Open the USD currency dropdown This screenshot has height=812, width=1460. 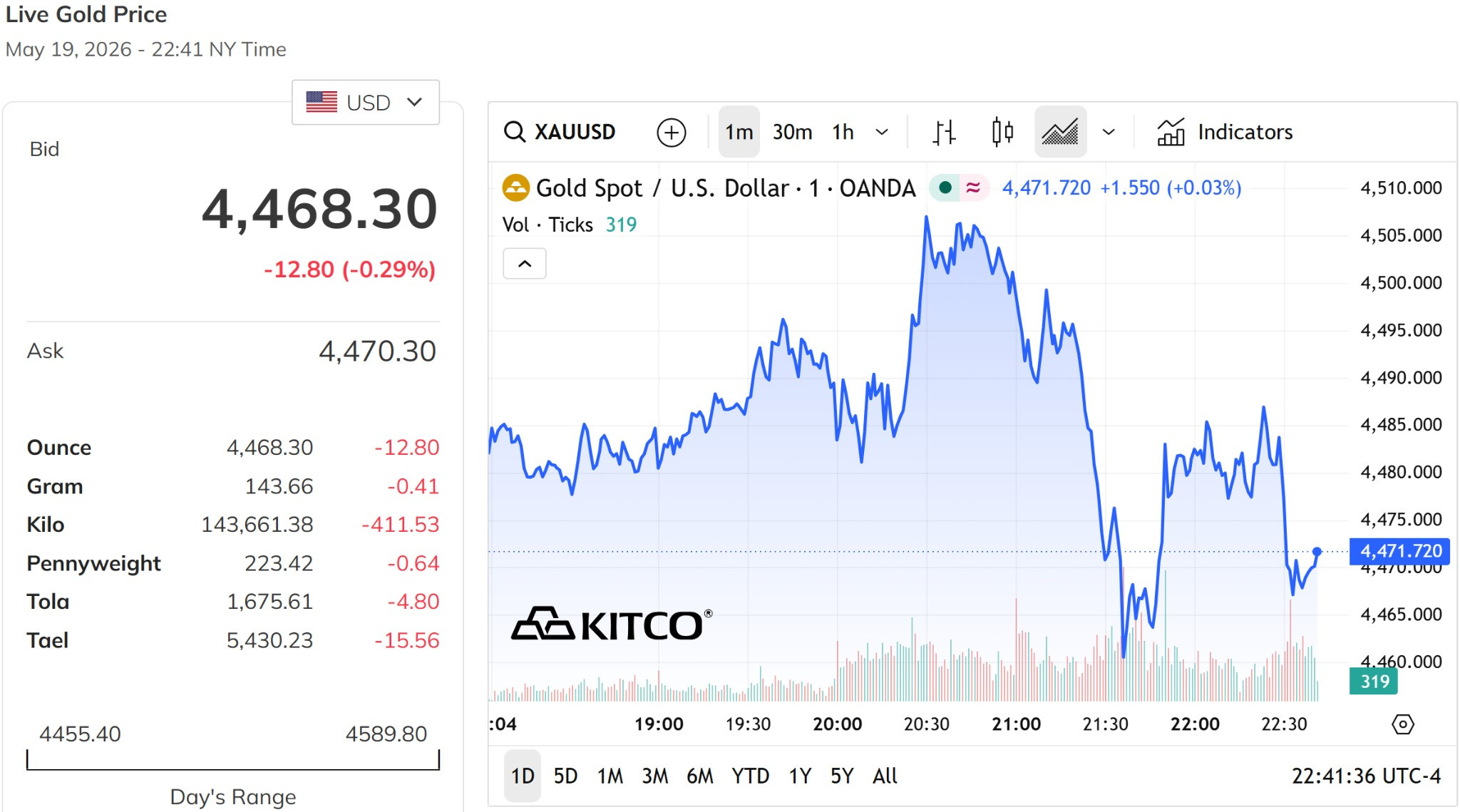(x=365, y=103)
